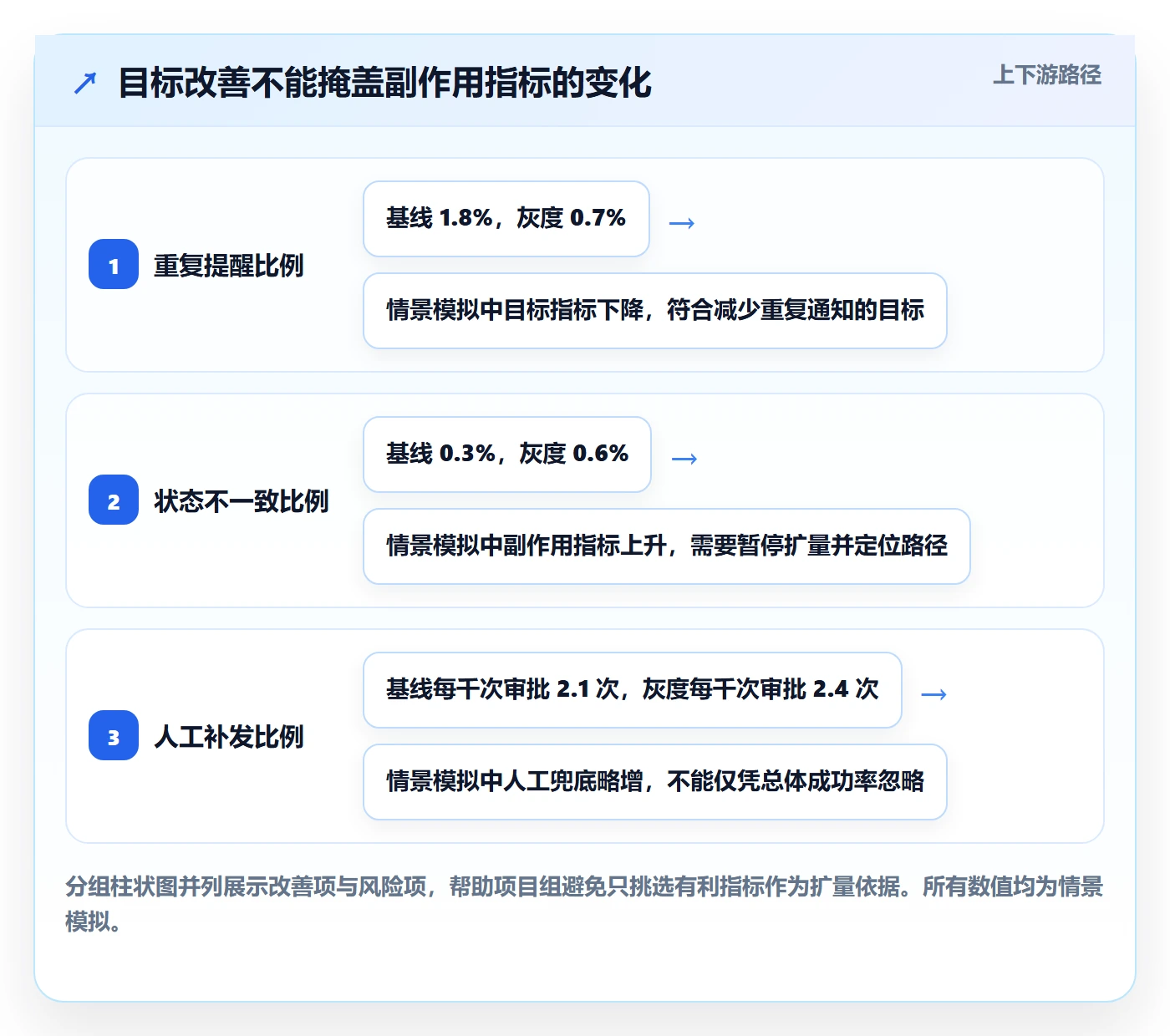Click the arrow after 灰度每千次审批 2.4 次
Image resolution: width=1170 pixels, height=1036 pixels.
coord(933,694)
